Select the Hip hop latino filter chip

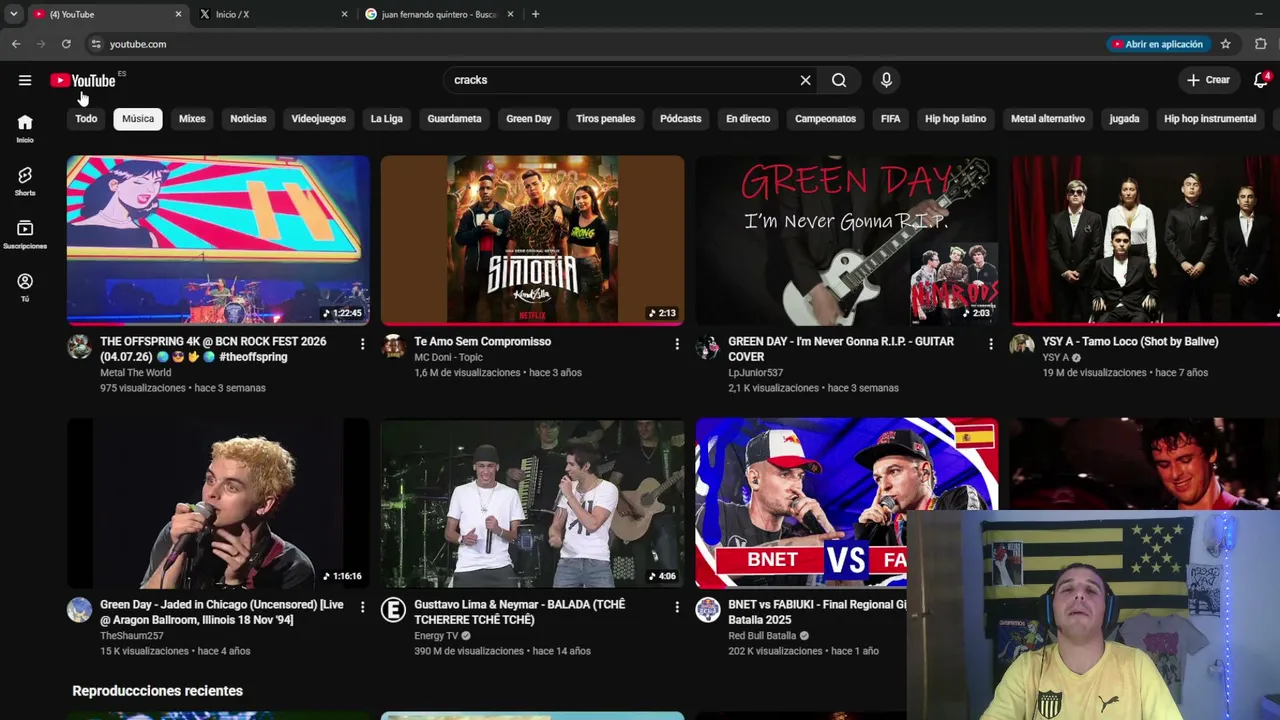[955, 119]
